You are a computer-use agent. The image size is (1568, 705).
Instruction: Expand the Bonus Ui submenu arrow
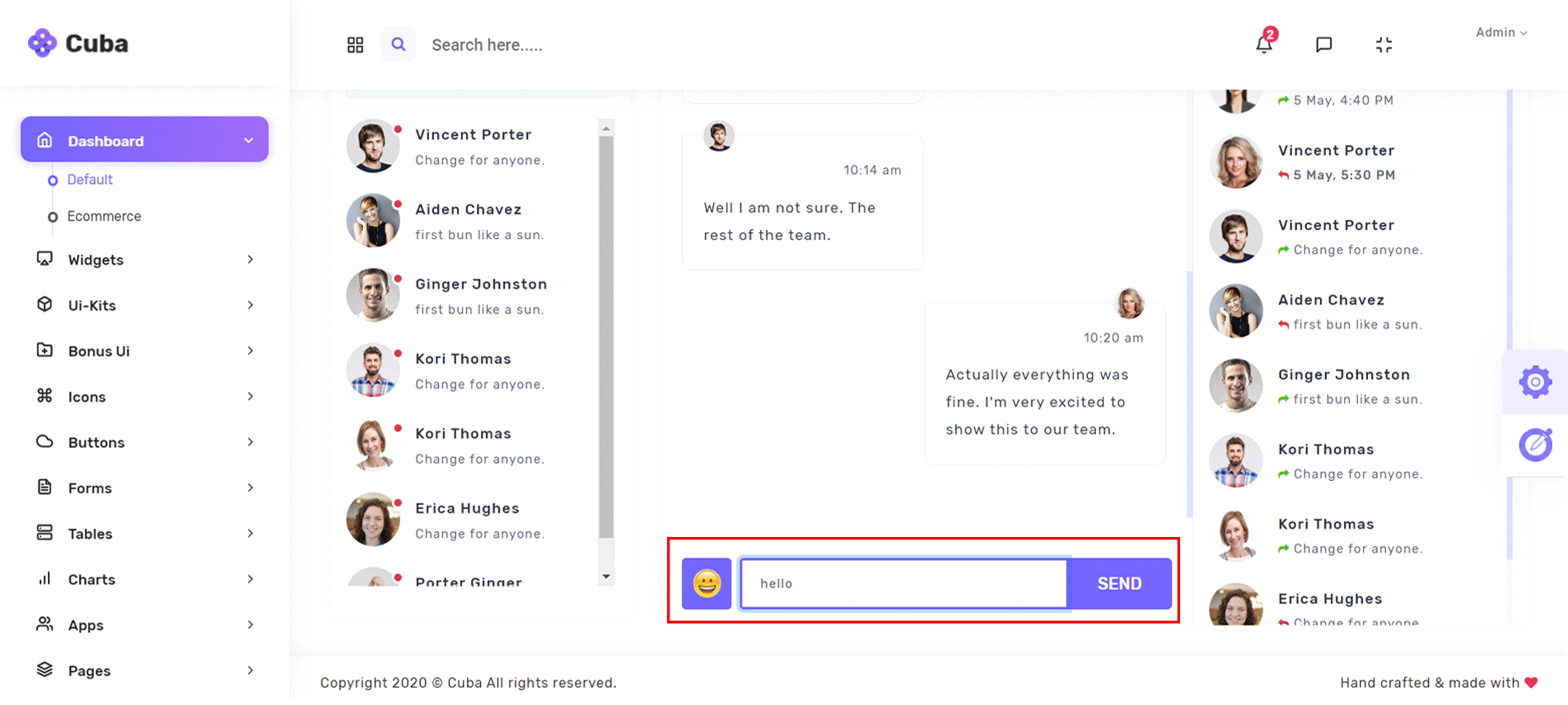coord(250,351)
